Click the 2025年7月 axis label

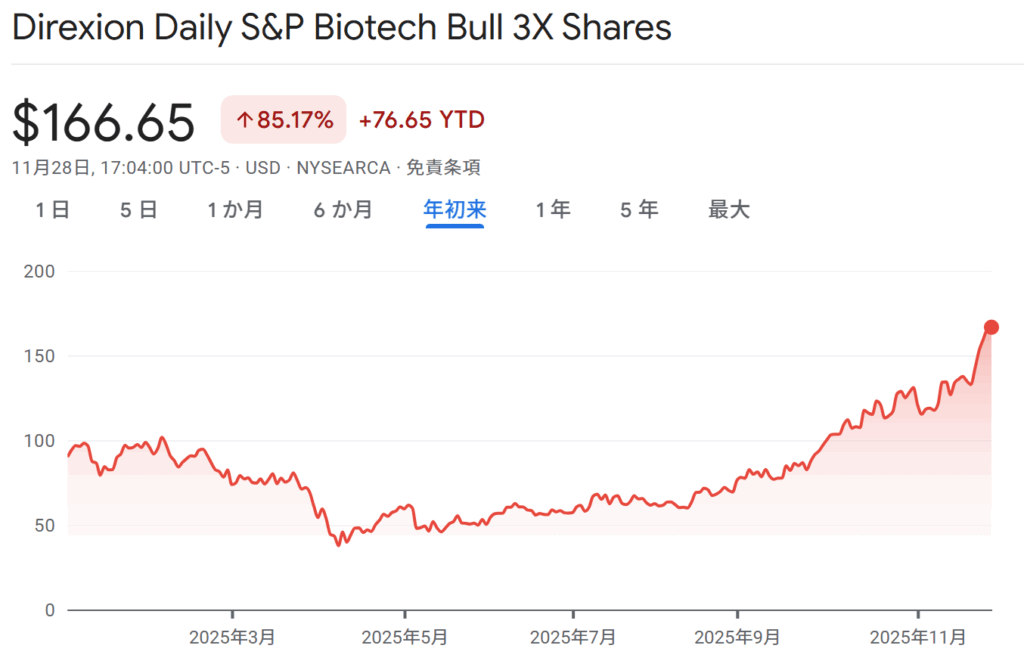tap(573, 637)
